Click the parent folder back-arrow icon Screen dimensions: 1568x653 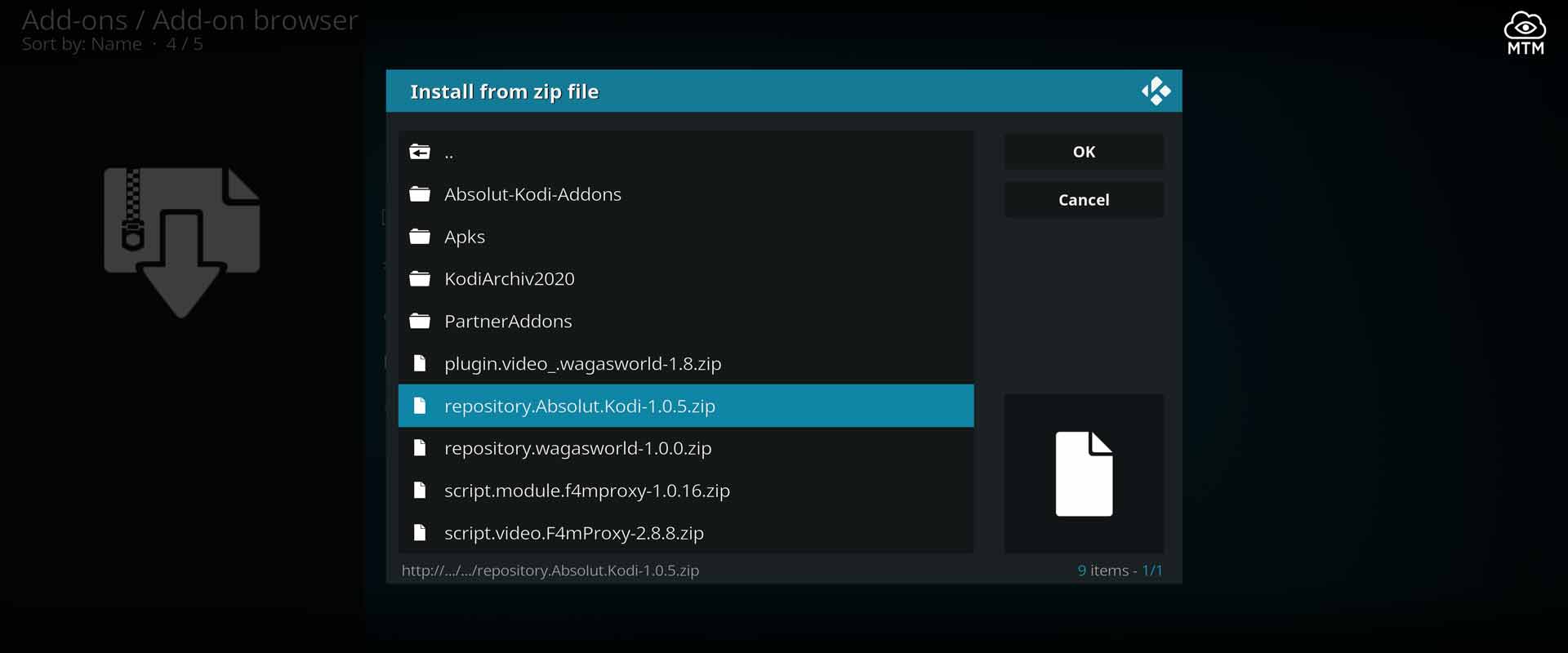[420, 152]
